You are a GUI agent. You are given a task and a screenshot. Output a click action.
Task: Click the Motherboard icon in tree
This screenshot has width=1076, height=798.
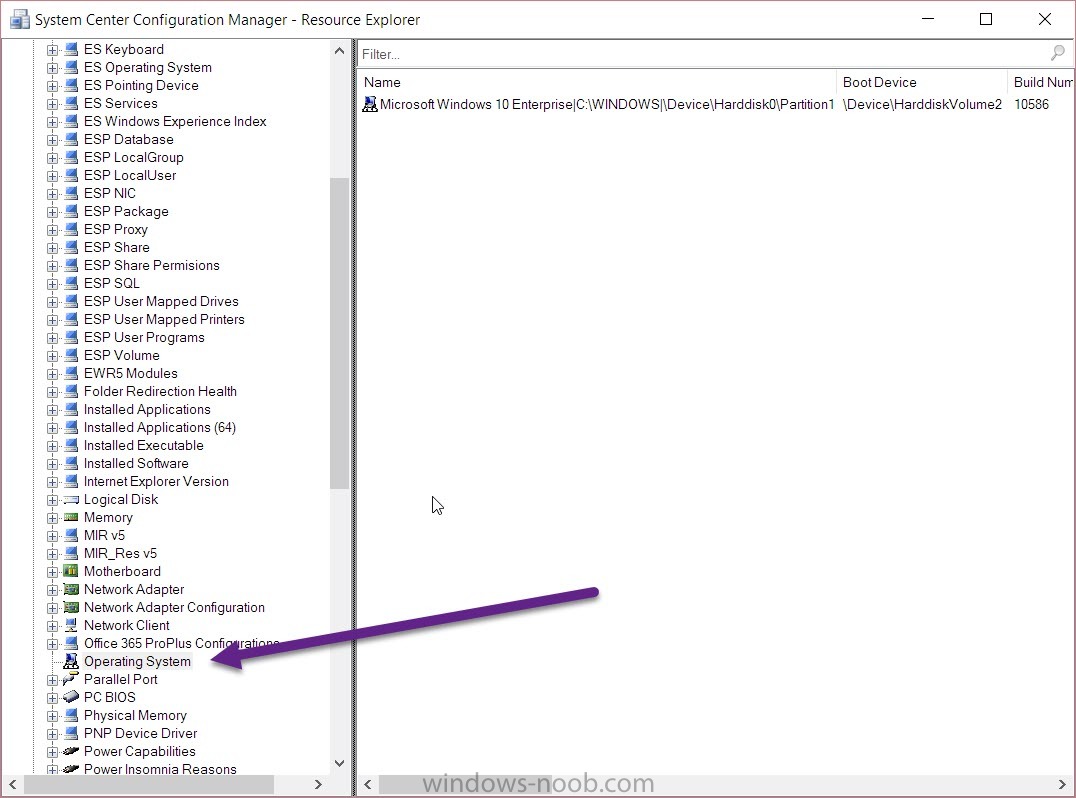point(71,571)
